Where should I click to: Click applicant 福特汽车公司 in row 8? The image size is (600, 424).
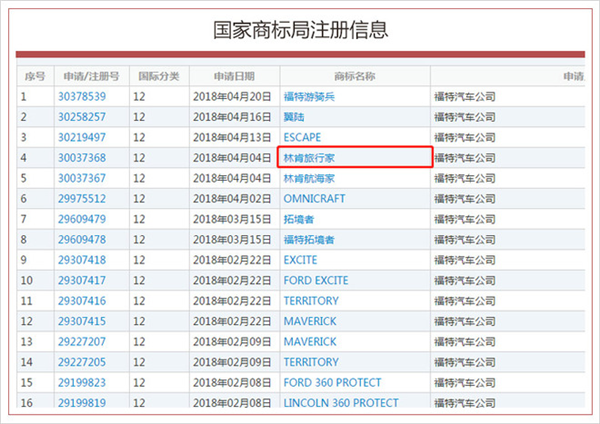coord(465,240)
